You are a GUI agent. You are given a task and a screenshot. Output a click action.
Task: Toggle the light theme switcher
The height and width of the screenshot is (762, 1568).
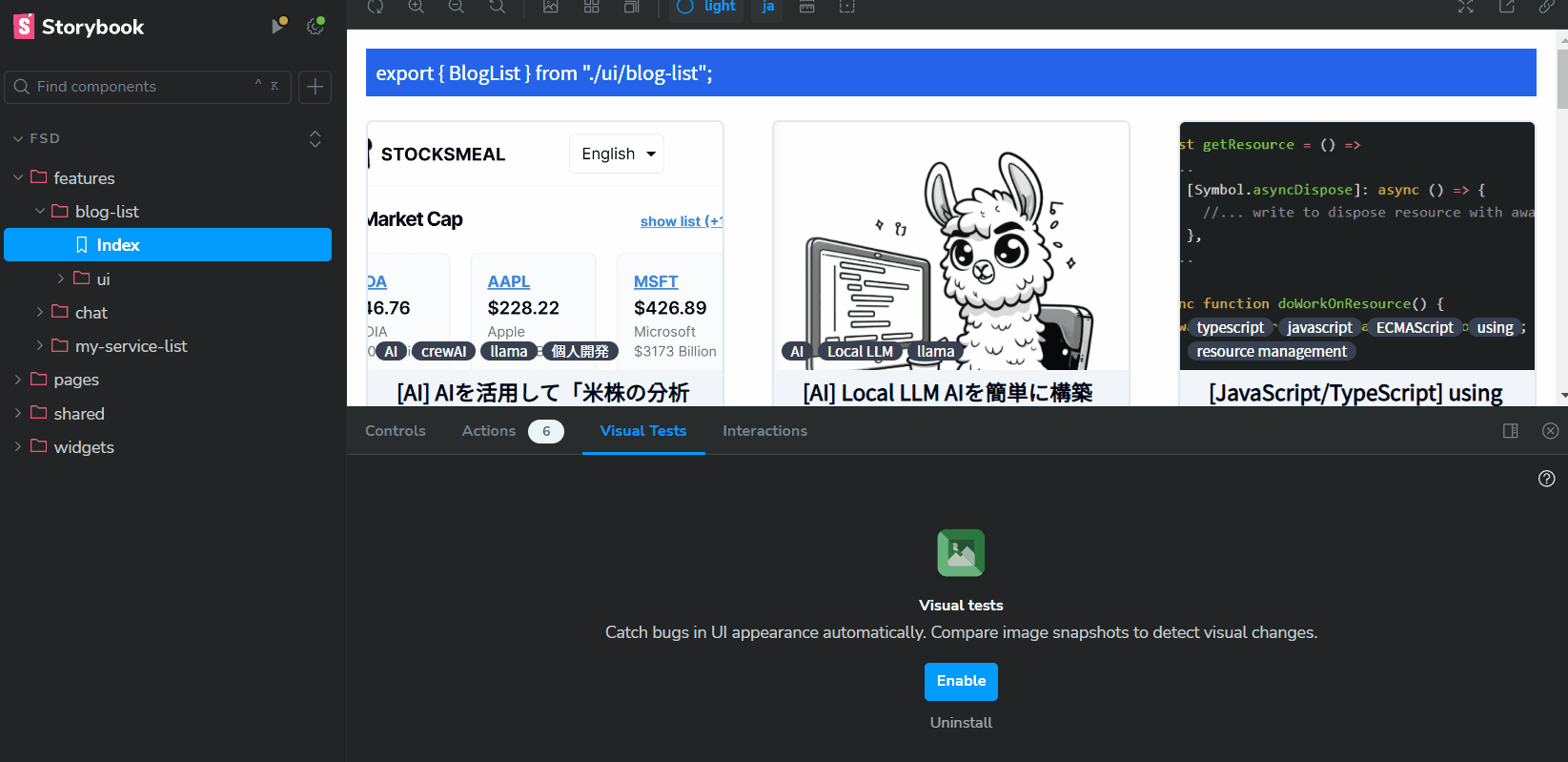(706, 8)
